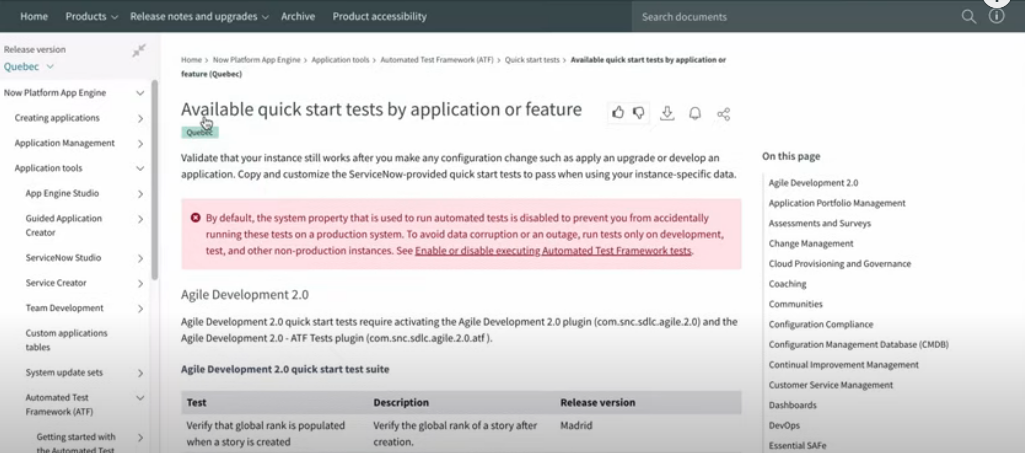Collapse Automated Test Framework (ATF) chevron

pos(140,397)
